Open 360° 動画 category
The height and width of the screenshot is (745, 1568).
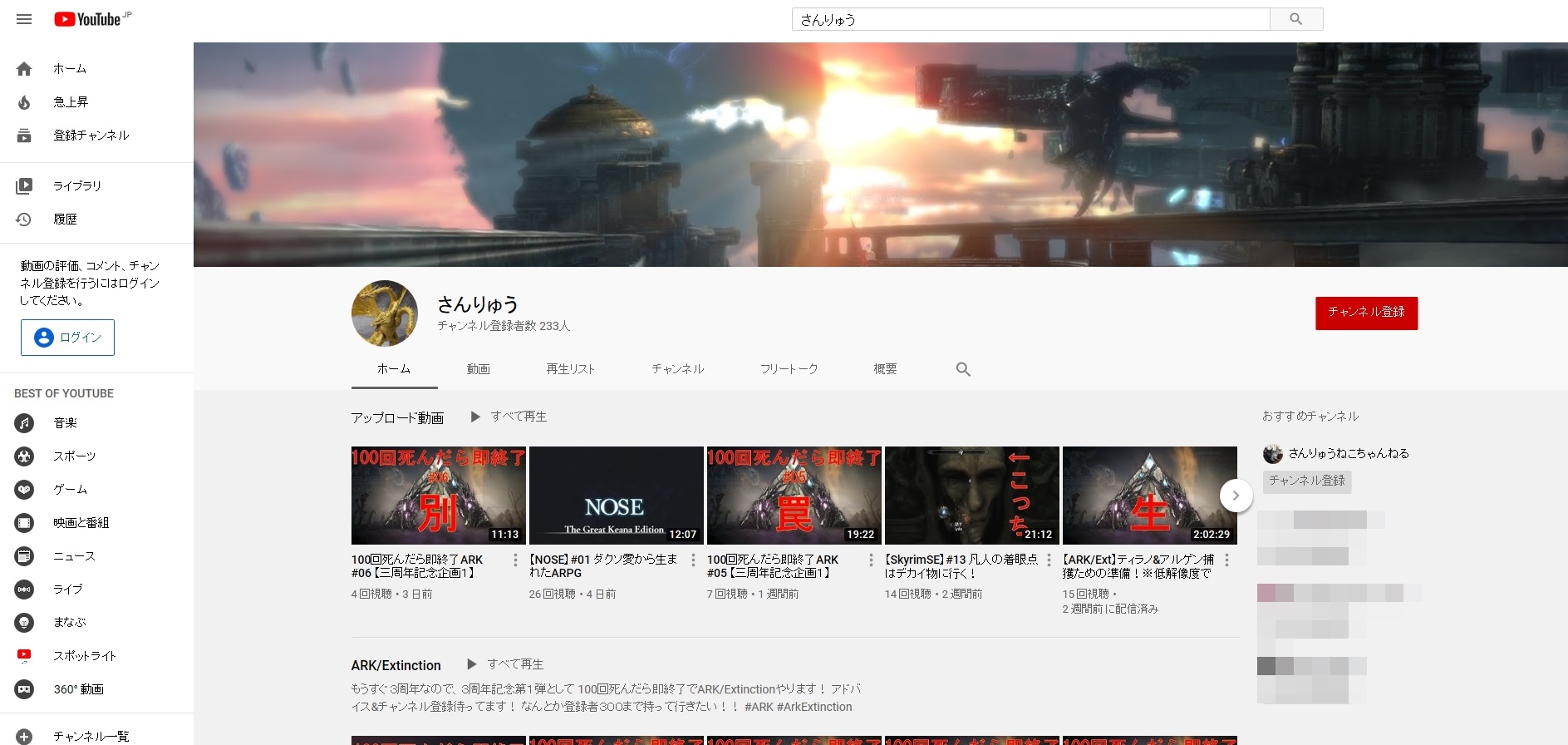click(x=96, y=689)
